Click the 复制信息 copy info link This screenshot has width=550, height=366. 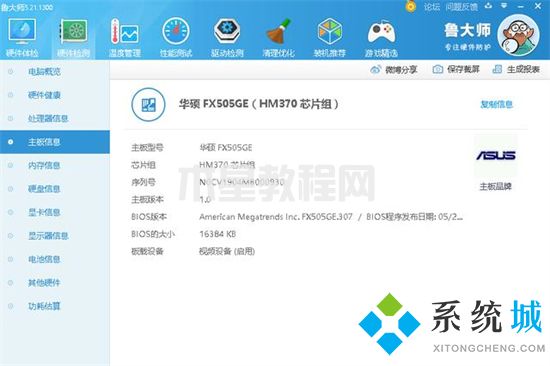(496, 104)
